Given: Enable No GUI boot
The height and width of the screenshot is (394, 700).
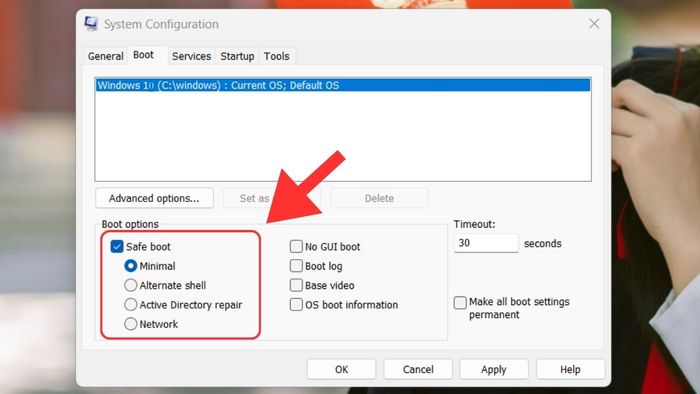Looking at the screenshot, I should (x=296, y=246).
